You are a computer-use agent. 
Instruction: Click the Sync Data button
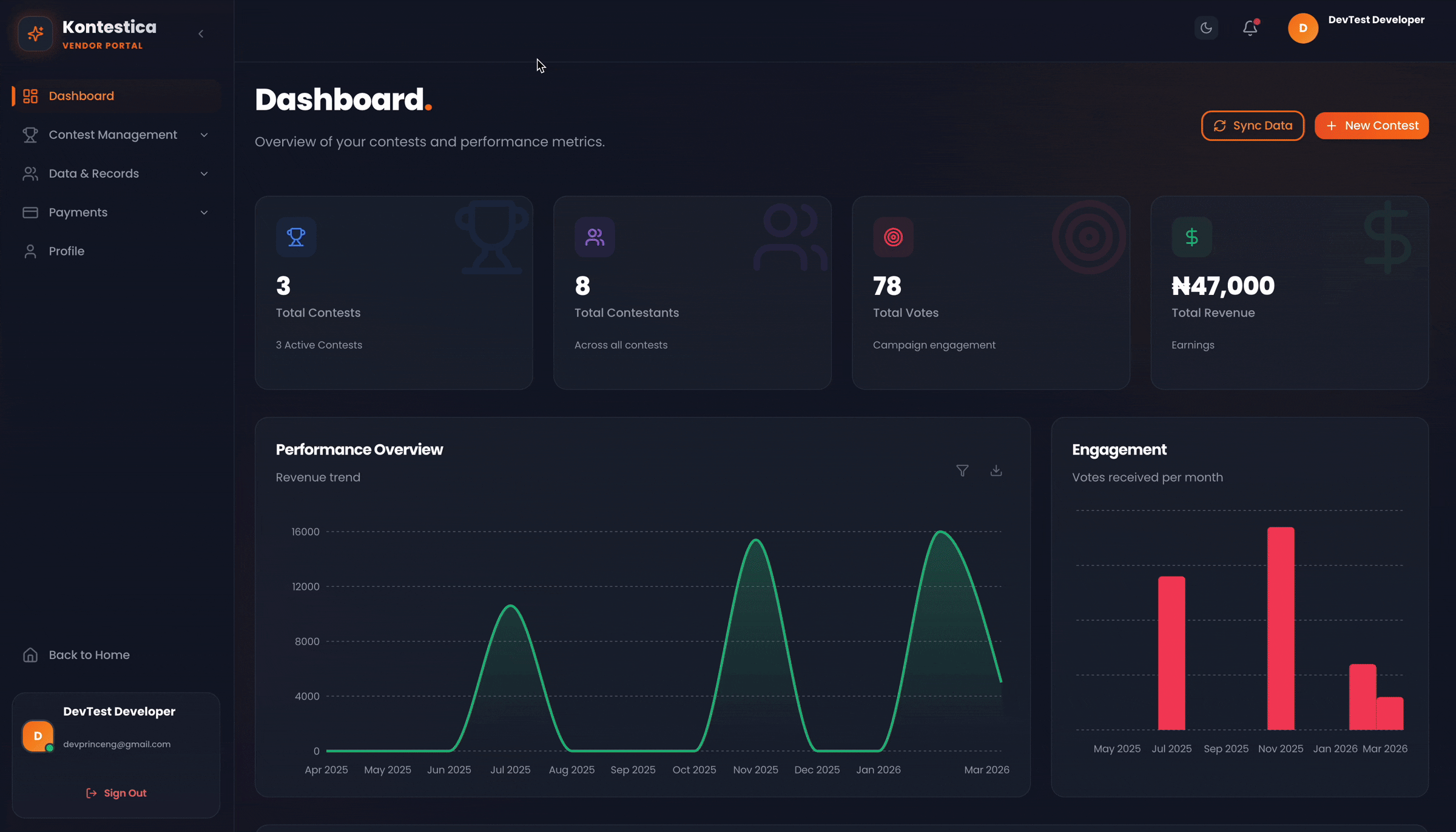tap(1252, 126)
